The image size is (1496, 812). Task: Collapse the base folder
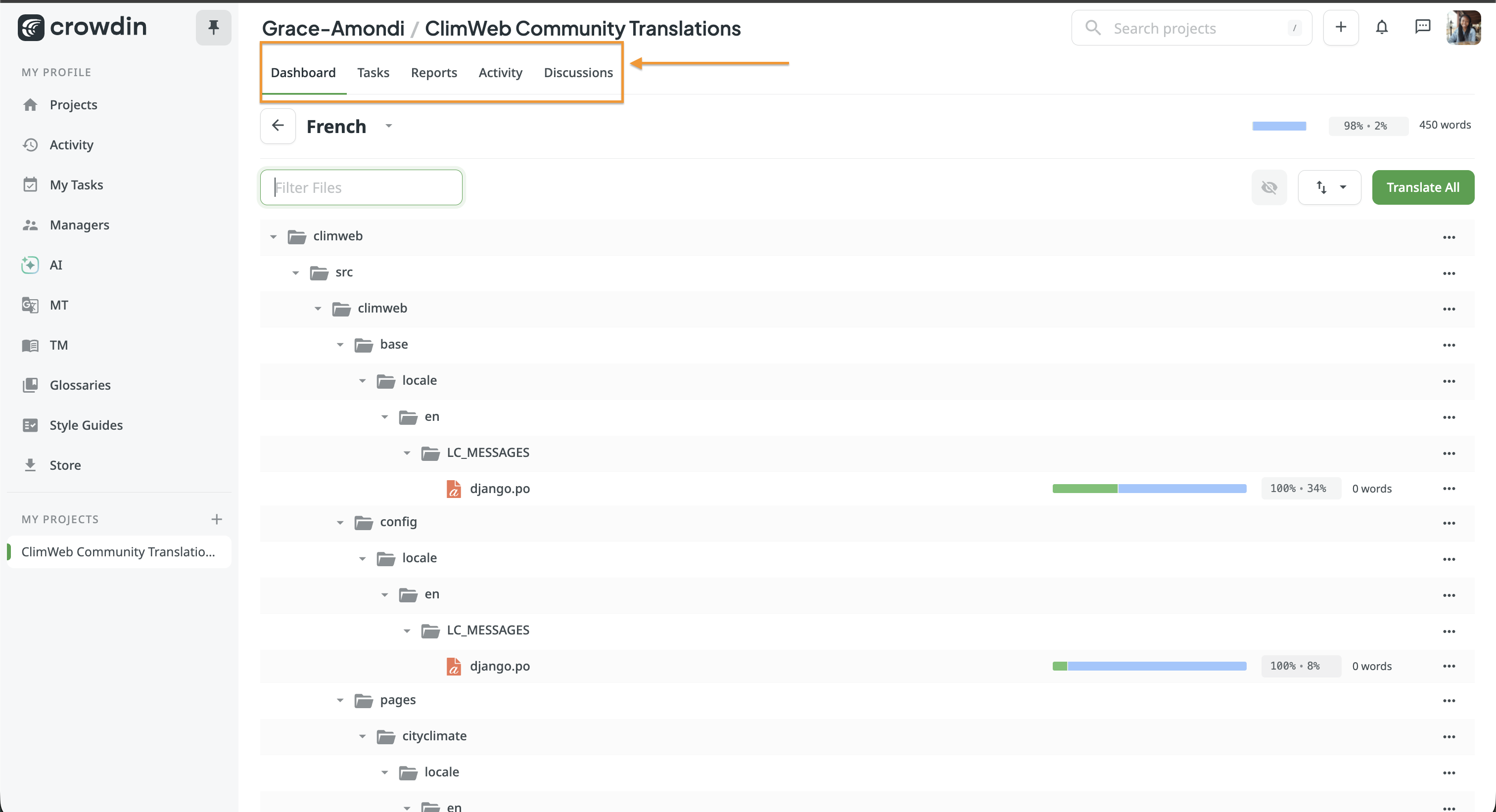[x=340, y=345]
